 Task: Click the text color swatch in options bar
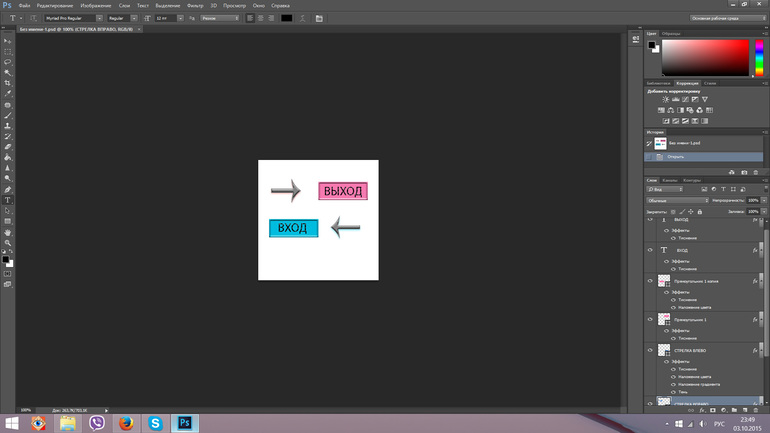point(287,18)
